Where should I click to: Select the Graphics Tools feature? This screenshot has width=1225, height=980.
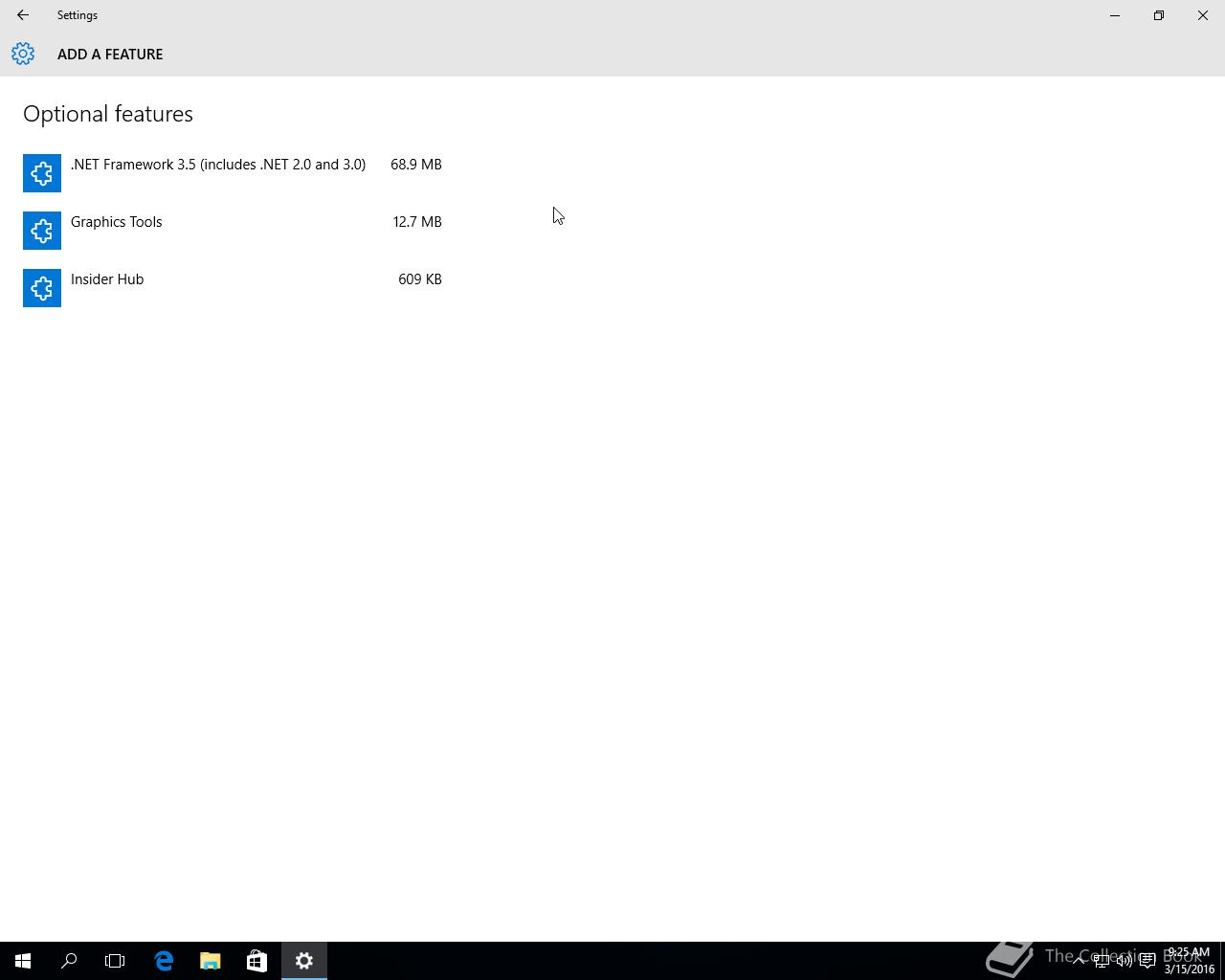pos(233,231)
